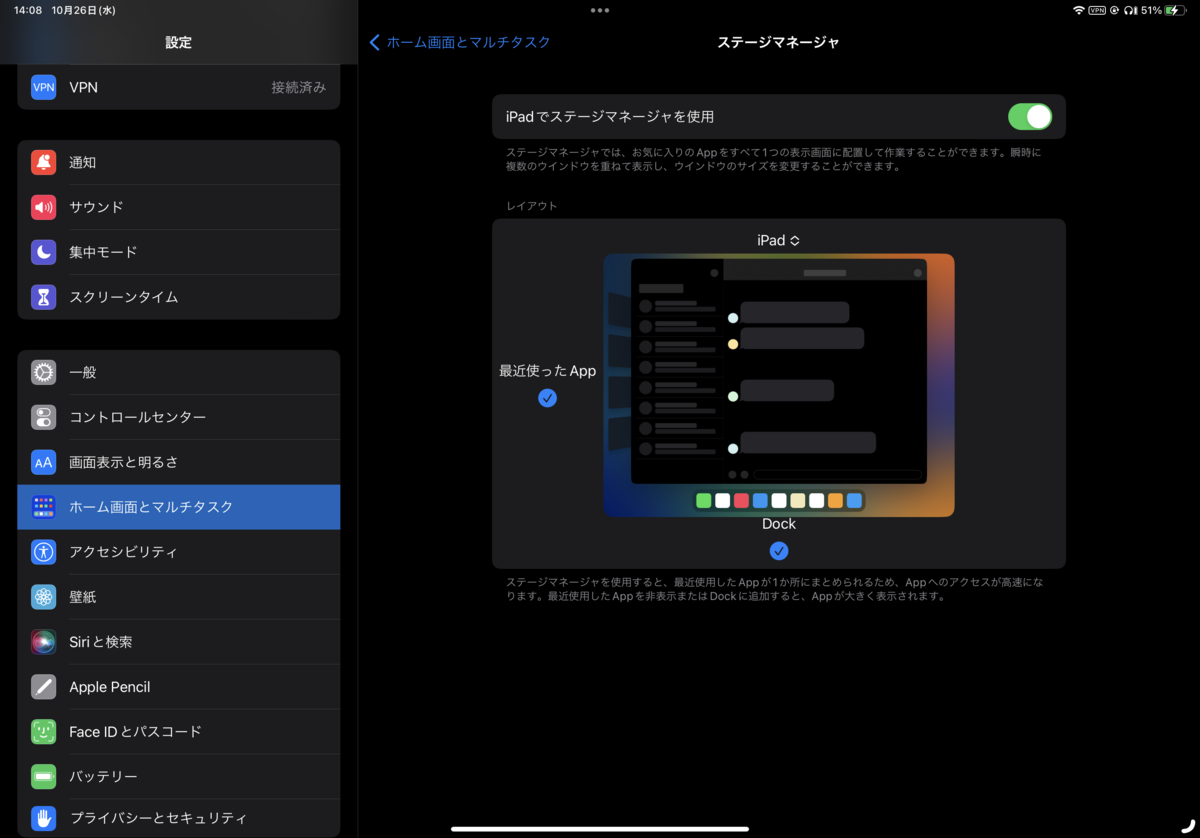Tap the three-dot multitasking menu
Viewport: 1200px width, 838px height.
tap(600, 10)
